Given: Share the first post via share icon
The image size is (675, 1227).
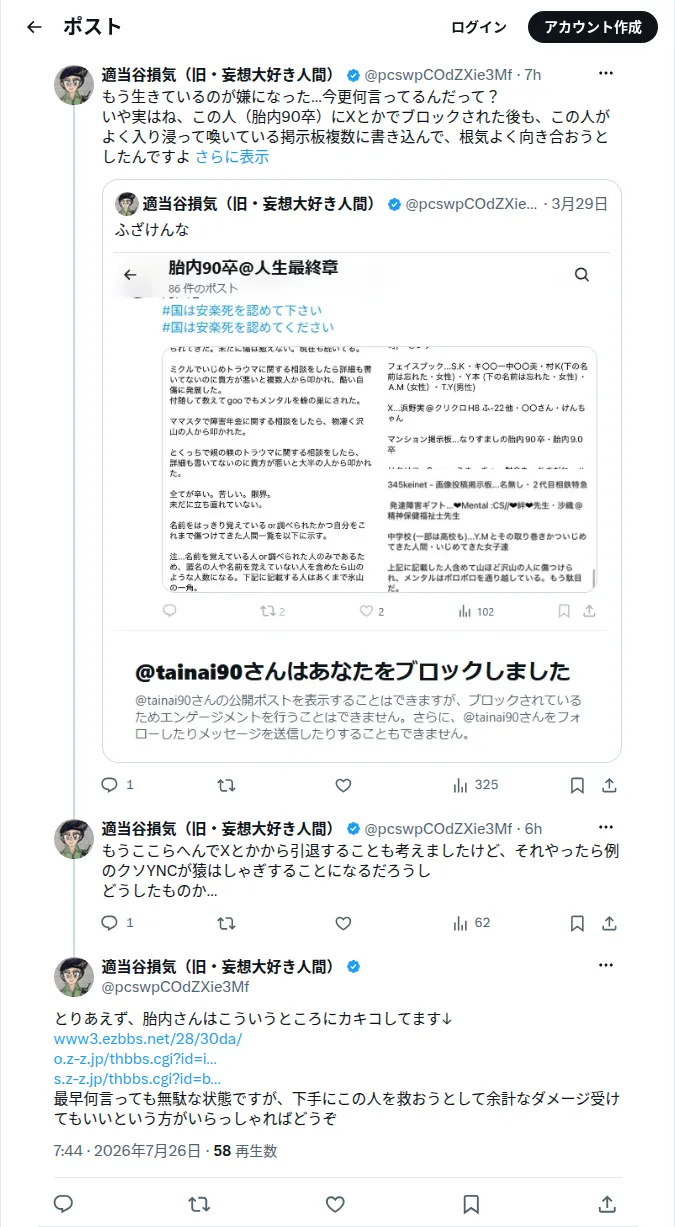Looking at the screenshot, I should point(607,785).
